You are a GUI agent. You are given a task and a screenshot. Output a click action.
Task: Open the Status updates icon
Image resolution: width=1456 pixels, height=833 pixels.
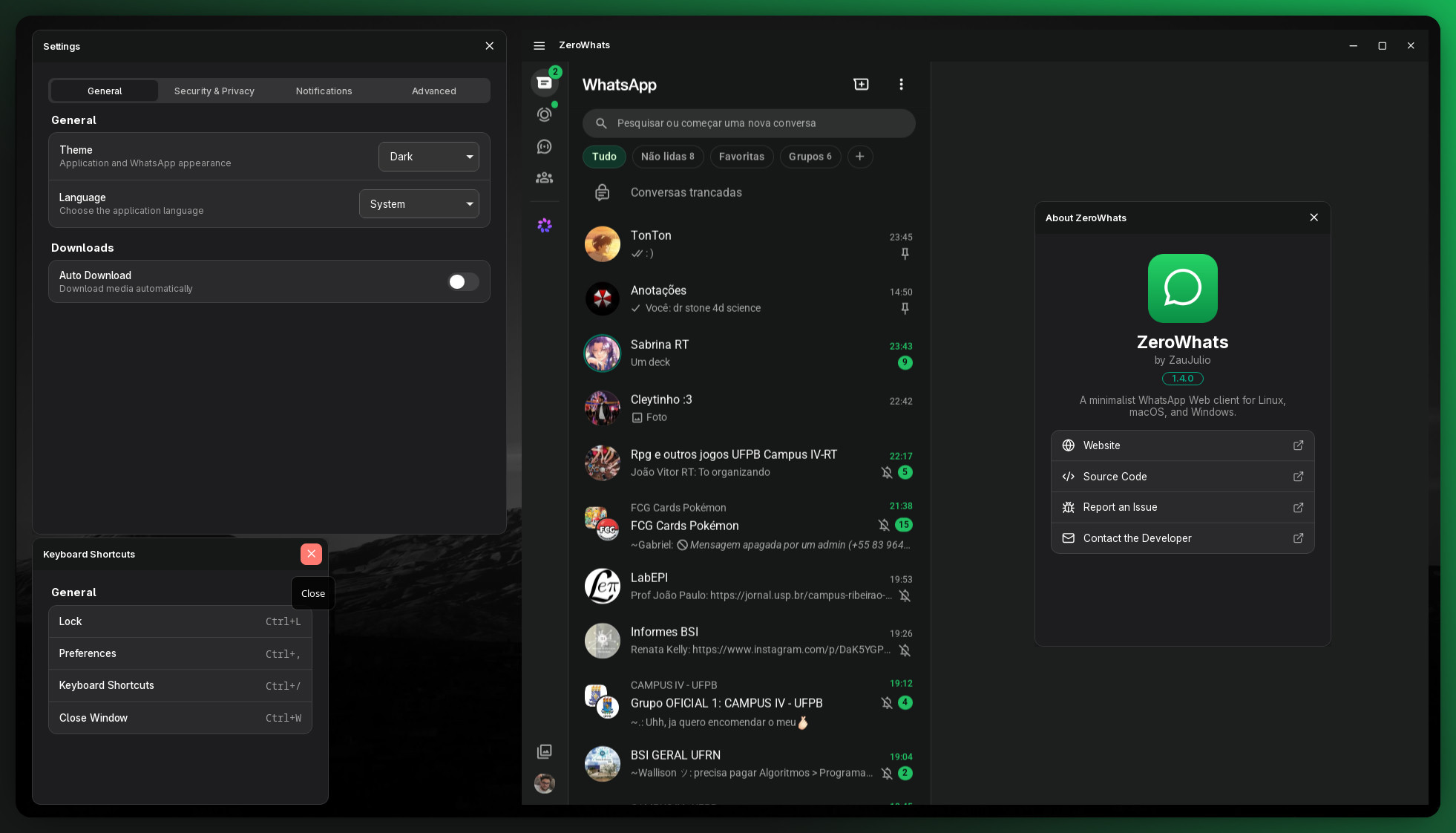(545, 114)
